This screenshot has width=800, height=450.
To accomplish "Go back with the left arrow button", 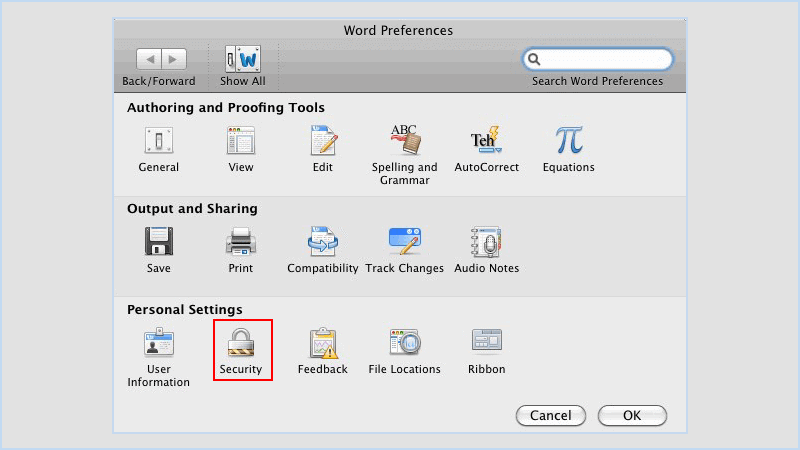I will tap(149, 59).
